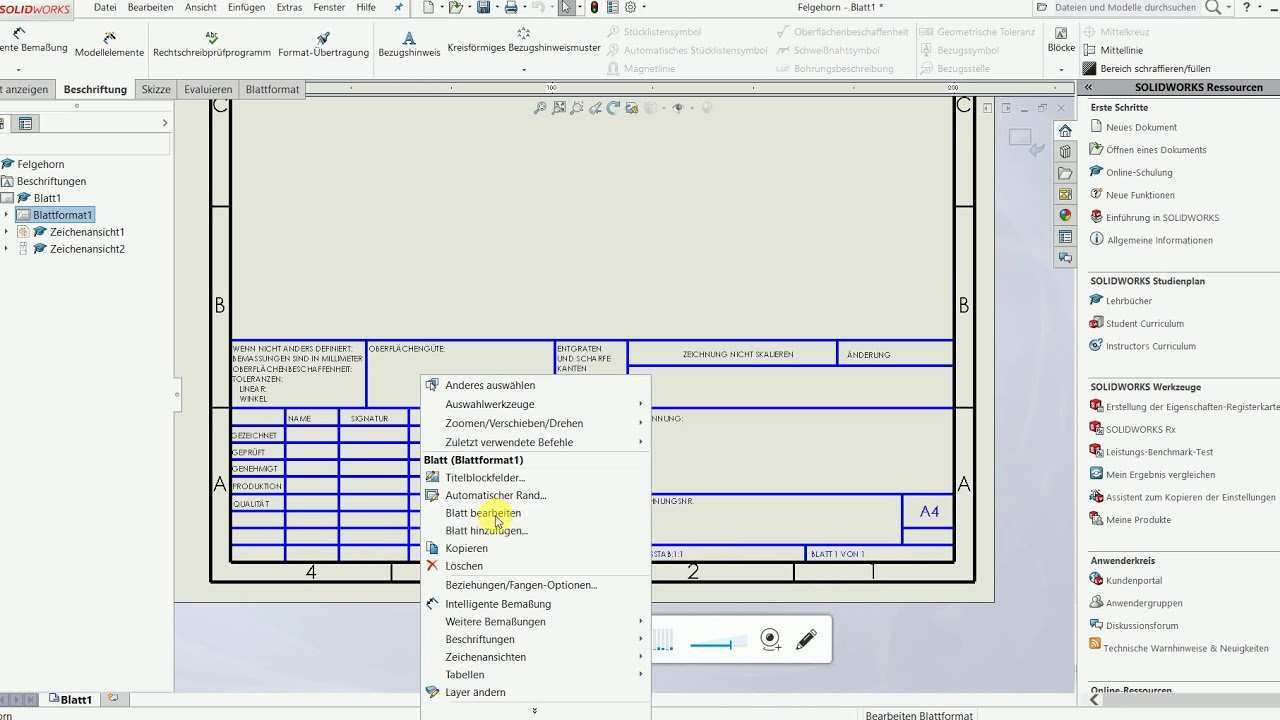Click the Bereich schraffieren/füllen tool

pos(1090,69)
